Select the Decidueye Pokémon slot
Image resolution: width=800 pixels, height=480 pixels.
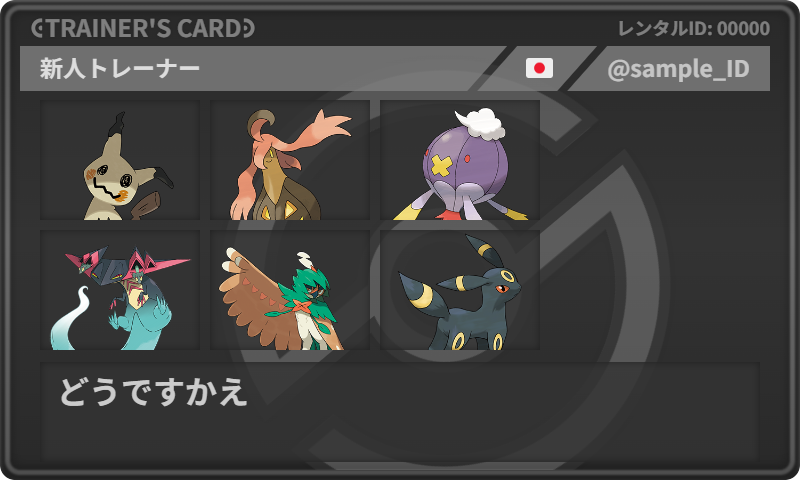tap(290, 290)
